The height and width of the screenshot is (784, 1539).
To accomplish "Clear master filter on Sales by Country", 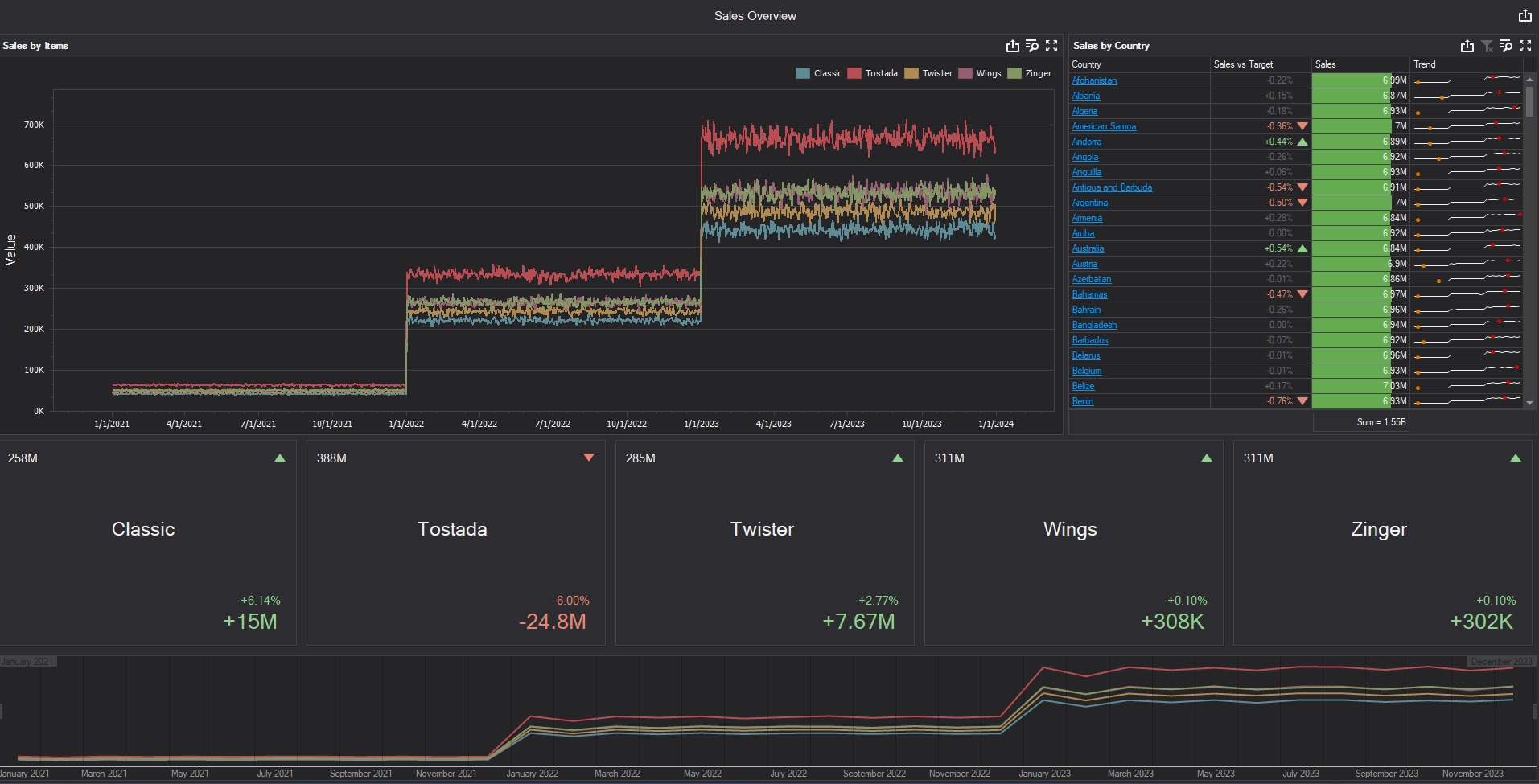I will point(1487,46).
